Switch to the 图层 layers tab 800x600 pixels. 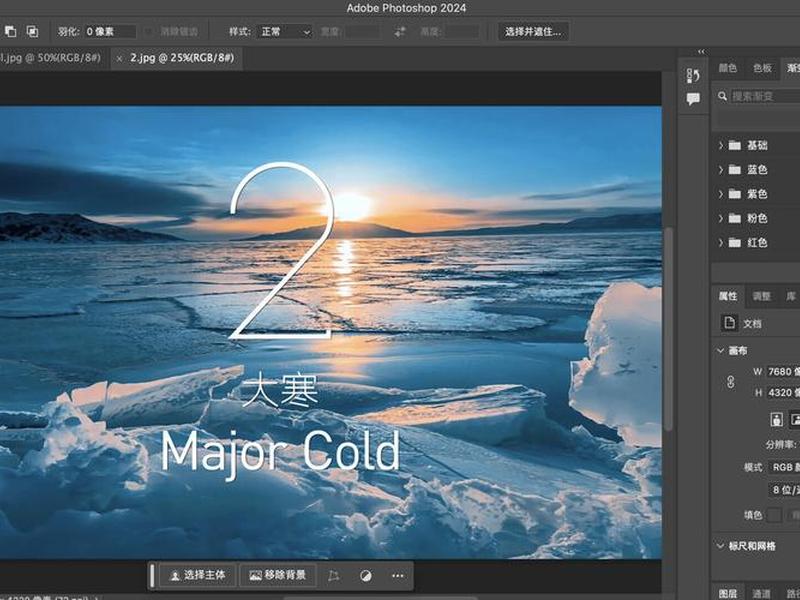pyautogui.click(x=728, y=593)
